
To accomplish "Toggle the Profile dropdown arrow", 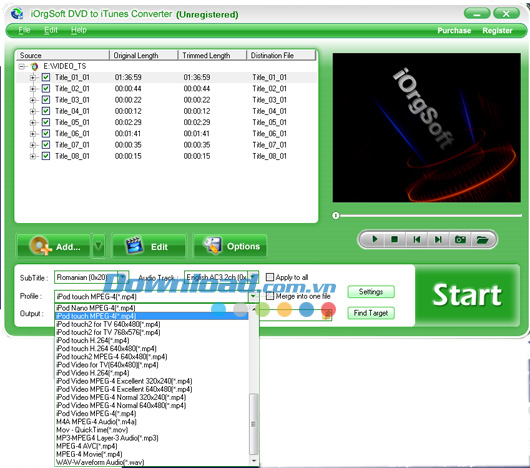I will (x=253, y=296).
